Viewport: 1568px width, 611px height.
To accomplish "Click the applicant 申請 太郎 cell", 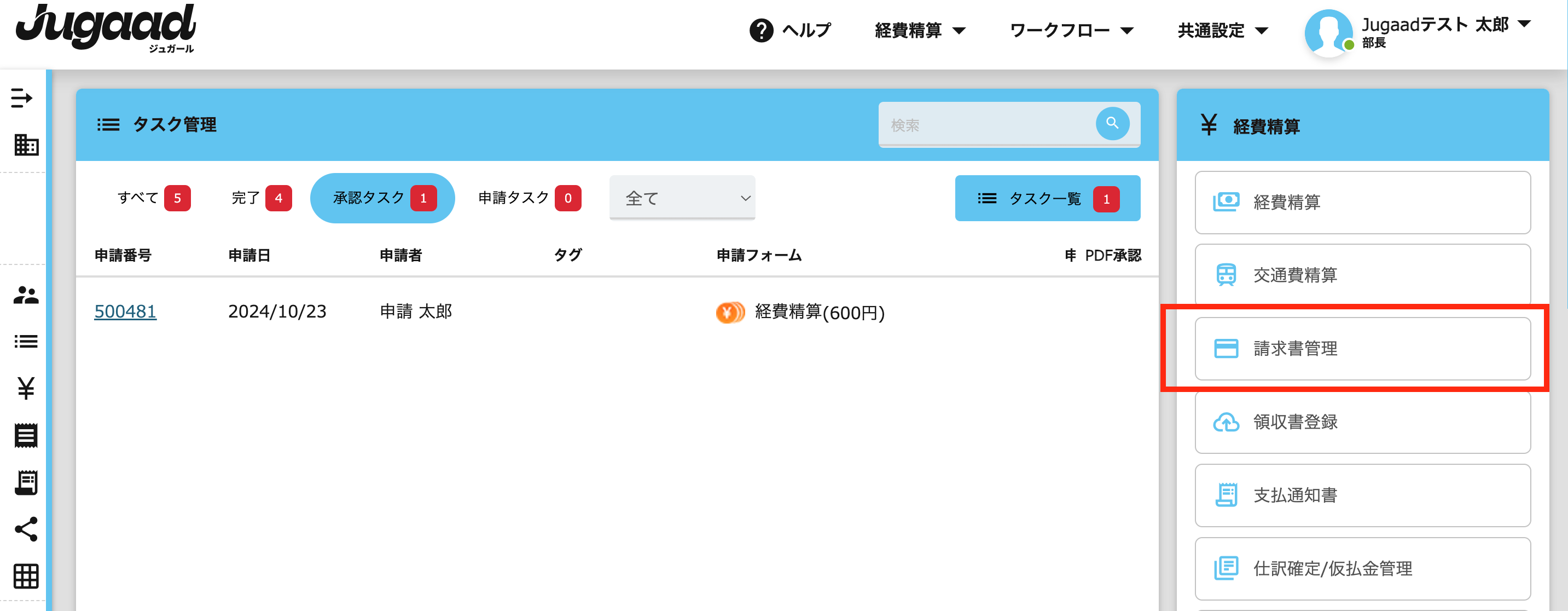I will pyautogui.click(x=416, y=312).
